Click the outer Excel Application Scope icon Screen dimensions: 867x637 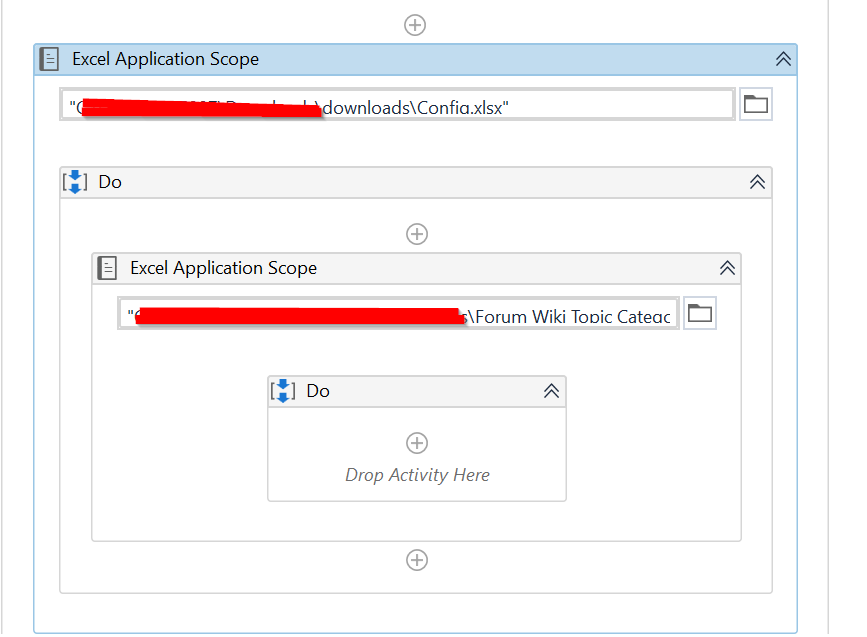(49, 59)
